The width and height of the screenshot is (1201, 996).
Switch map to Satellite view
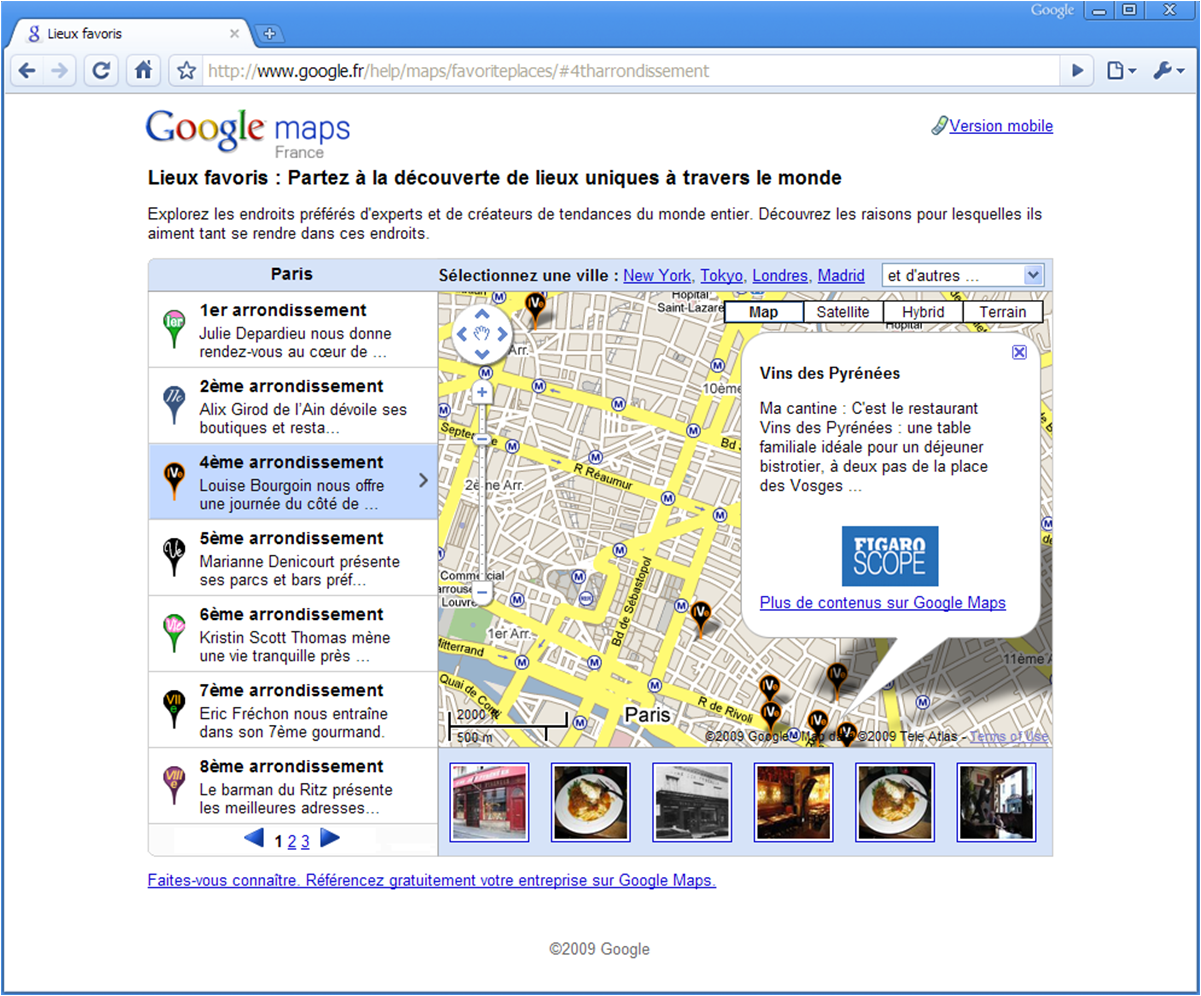pos(843,312)
